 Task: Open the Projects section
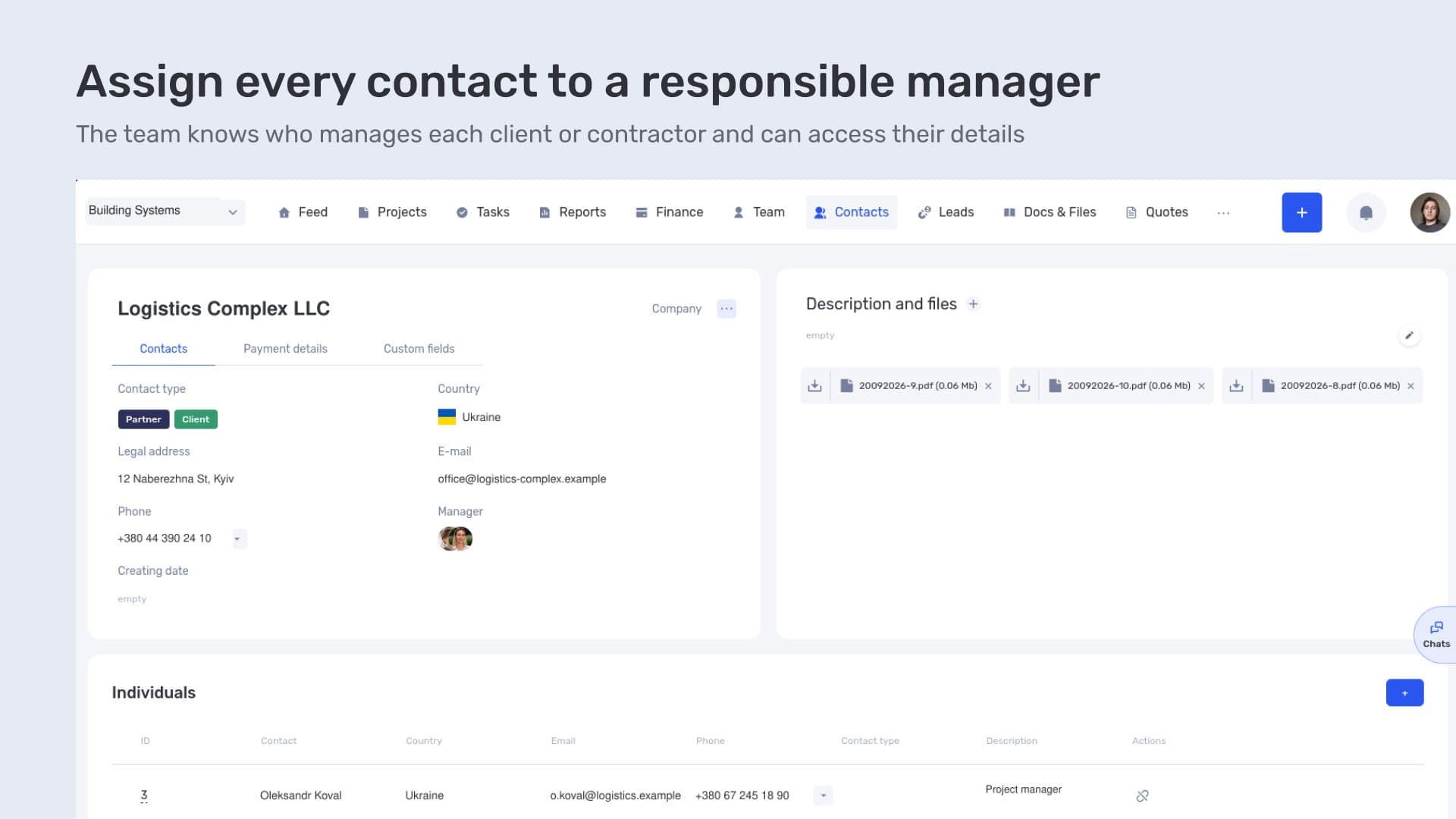pos(392,212)
